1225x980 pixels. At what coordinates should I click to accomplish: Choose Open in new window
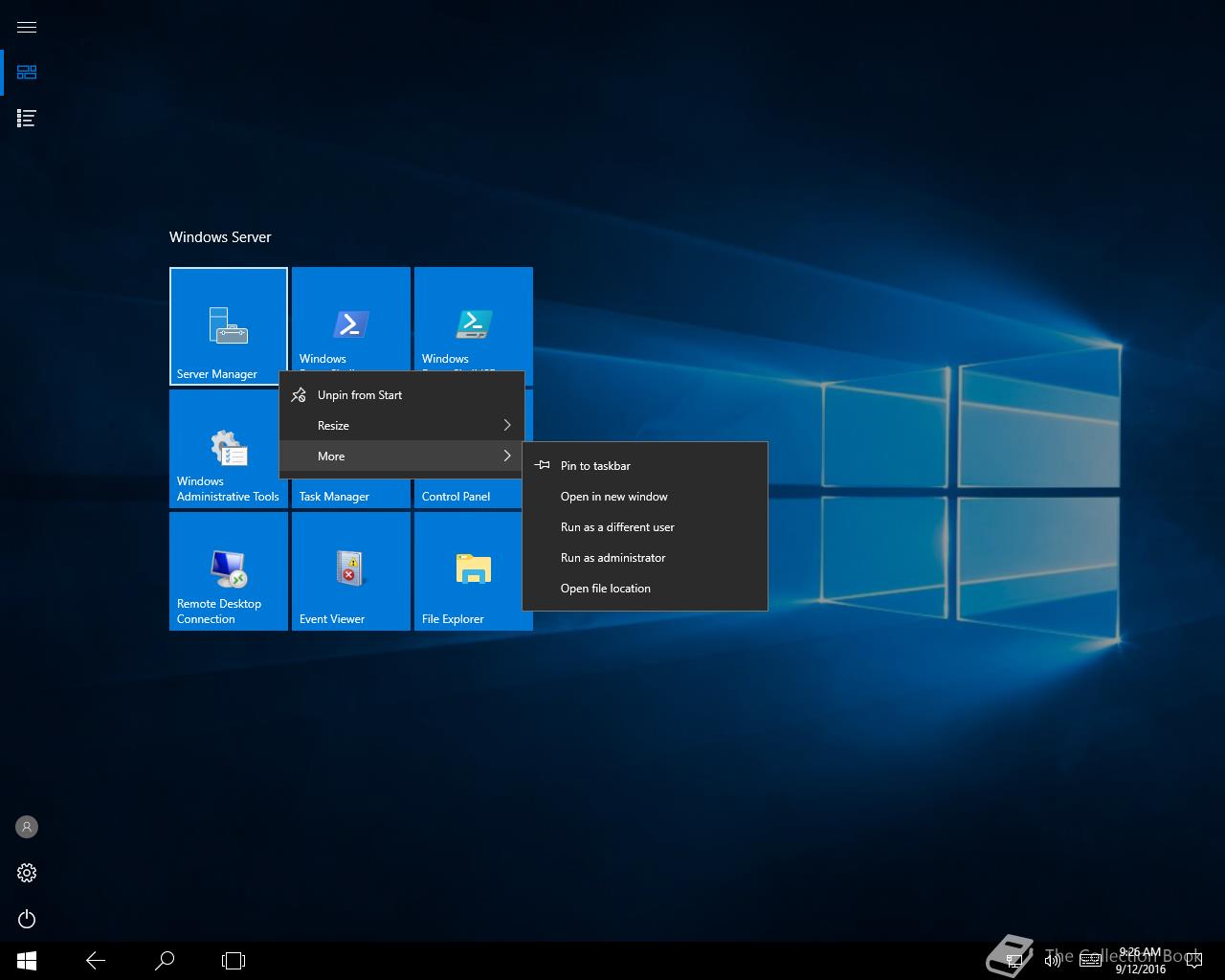tap(645, 496)
